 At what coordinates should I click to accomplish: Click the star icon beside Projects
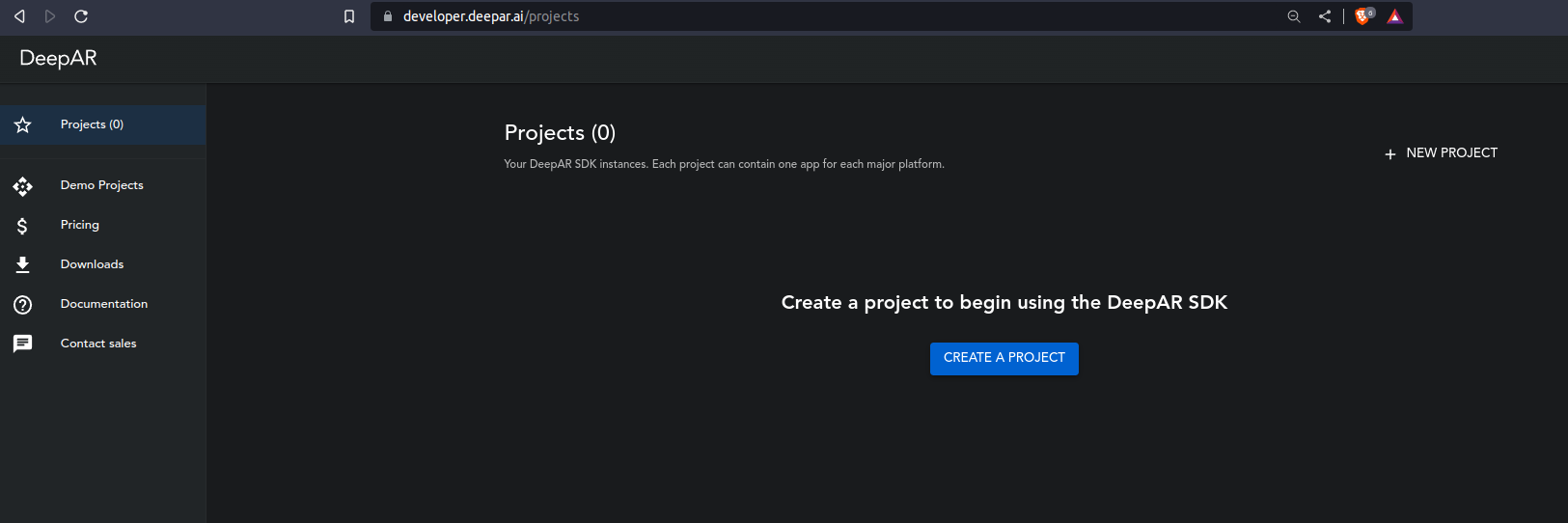23,124
